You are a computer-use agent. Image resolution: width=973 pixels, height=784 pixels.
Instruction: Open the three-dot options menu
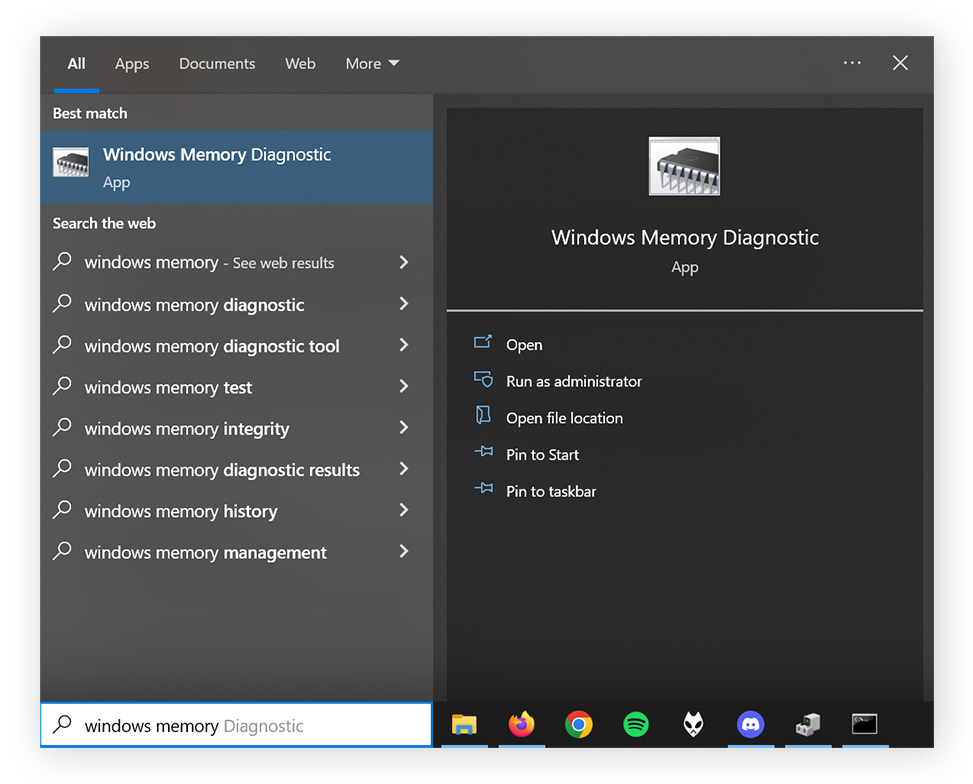[x=852, y=62]
